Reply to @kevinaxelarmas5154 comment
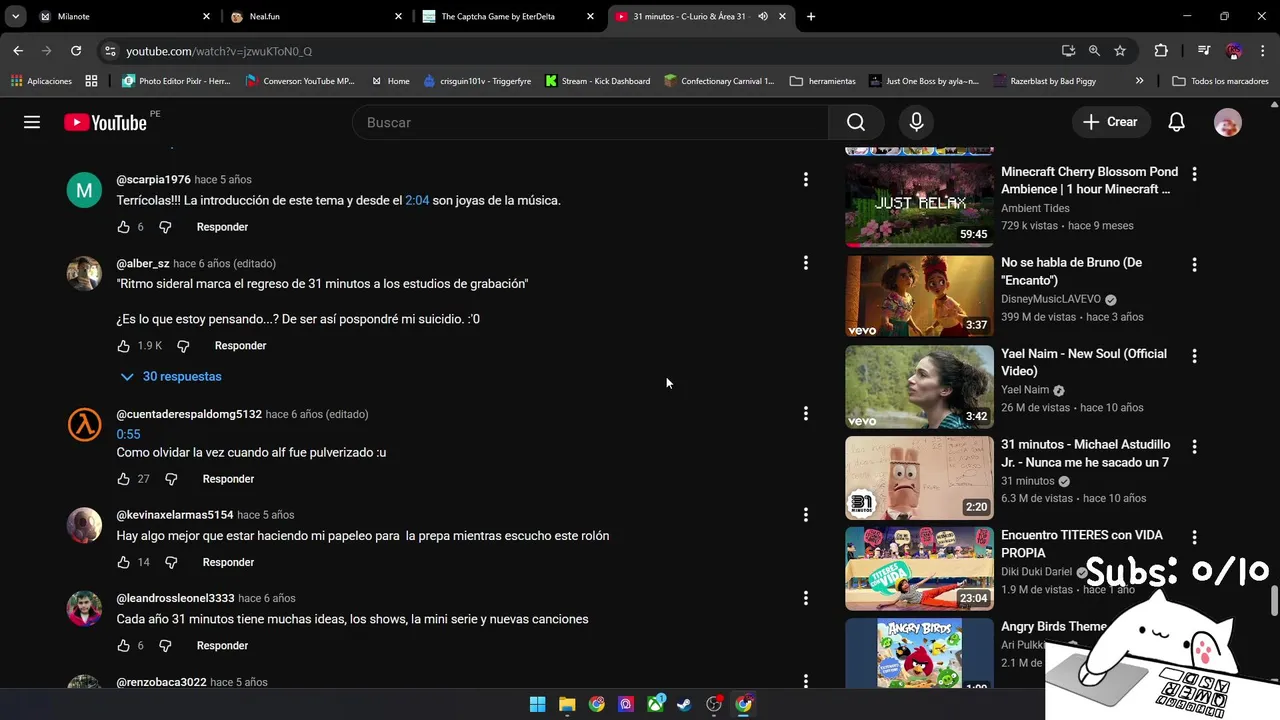The height and width of the screenshot is (720, 1280). click(228, 562)
